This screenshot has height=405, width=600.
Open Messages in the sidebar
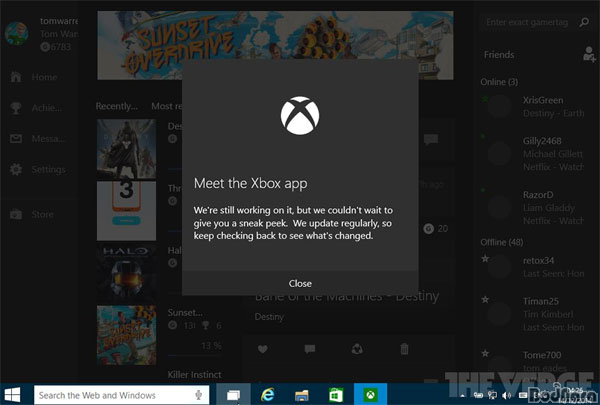click(39, 139)
